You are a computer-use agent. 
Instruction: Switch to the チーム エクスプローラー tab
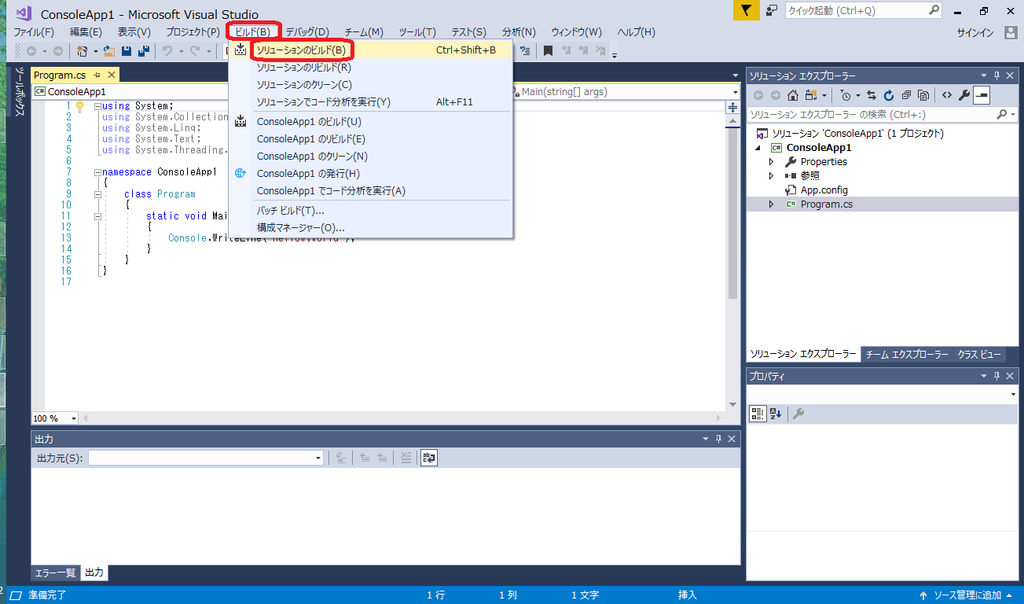906,355
